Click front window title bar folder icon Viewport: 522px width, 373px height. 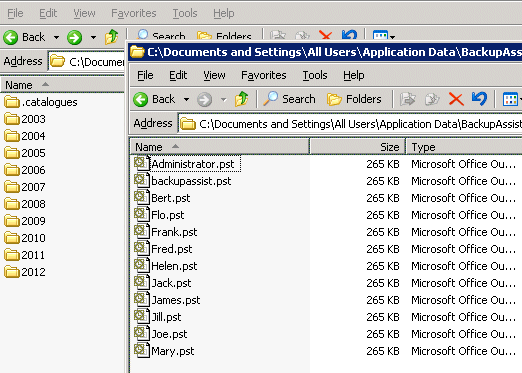[137, 52]
